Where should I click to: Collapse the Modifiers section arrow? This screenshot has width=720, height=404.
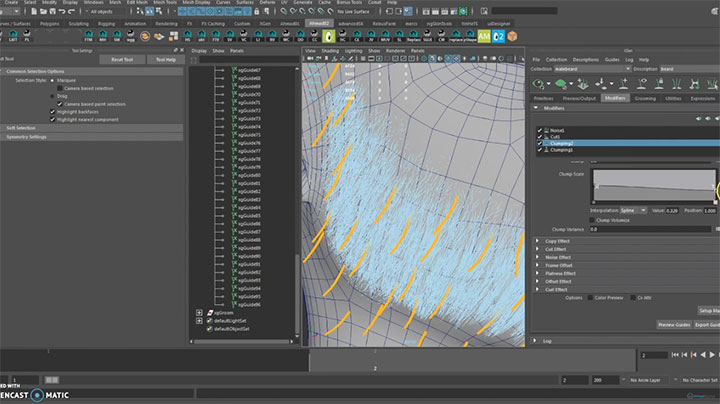535,108
